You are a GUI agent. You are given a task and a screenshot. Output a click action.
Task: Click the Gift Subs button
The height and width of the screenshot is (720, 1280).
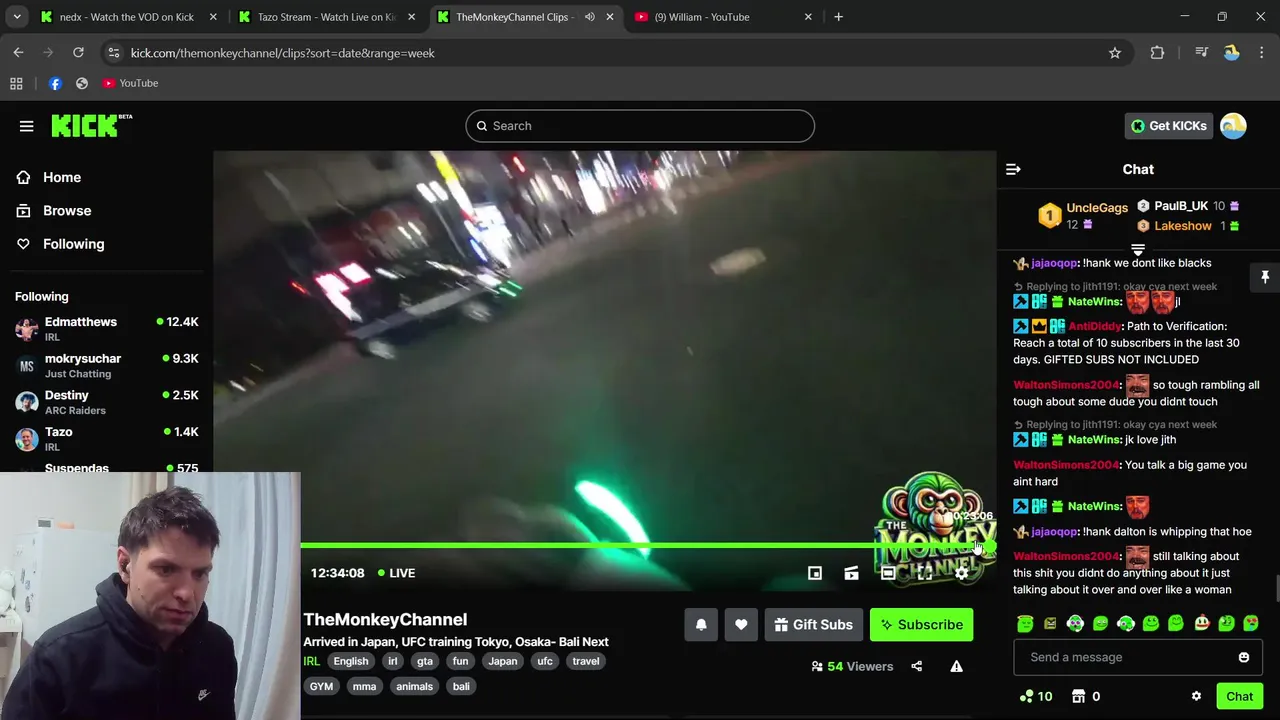[813, 625]
